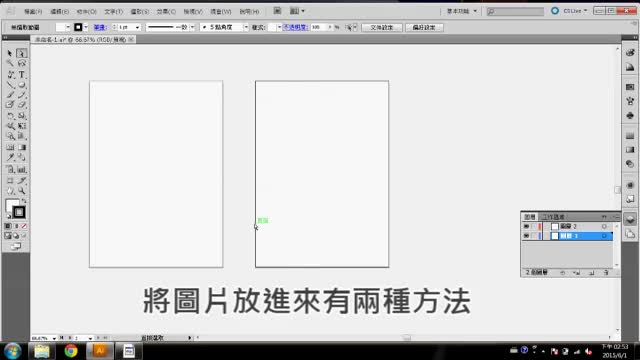Enable Draw Behind mode button
The image size is (640, 360).
pyautogui.click(x=16, y=236)
